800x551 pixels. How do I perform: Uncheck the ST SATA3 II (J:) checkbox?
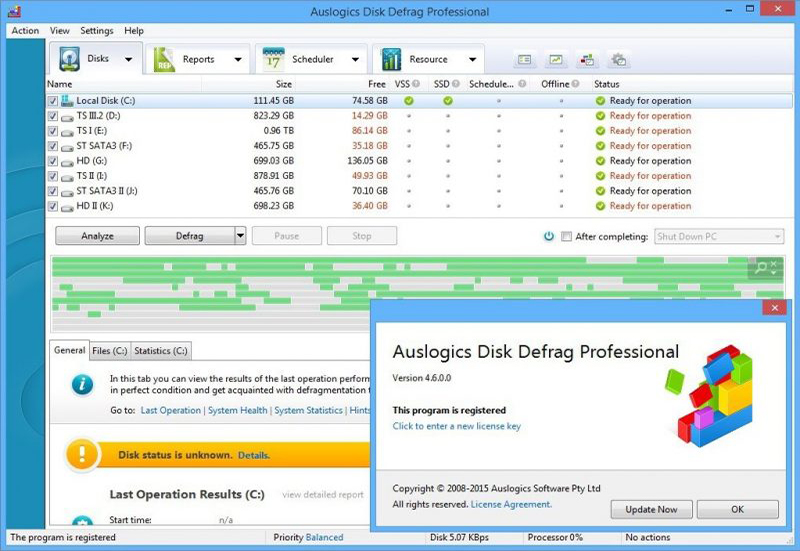click(53, 191)
